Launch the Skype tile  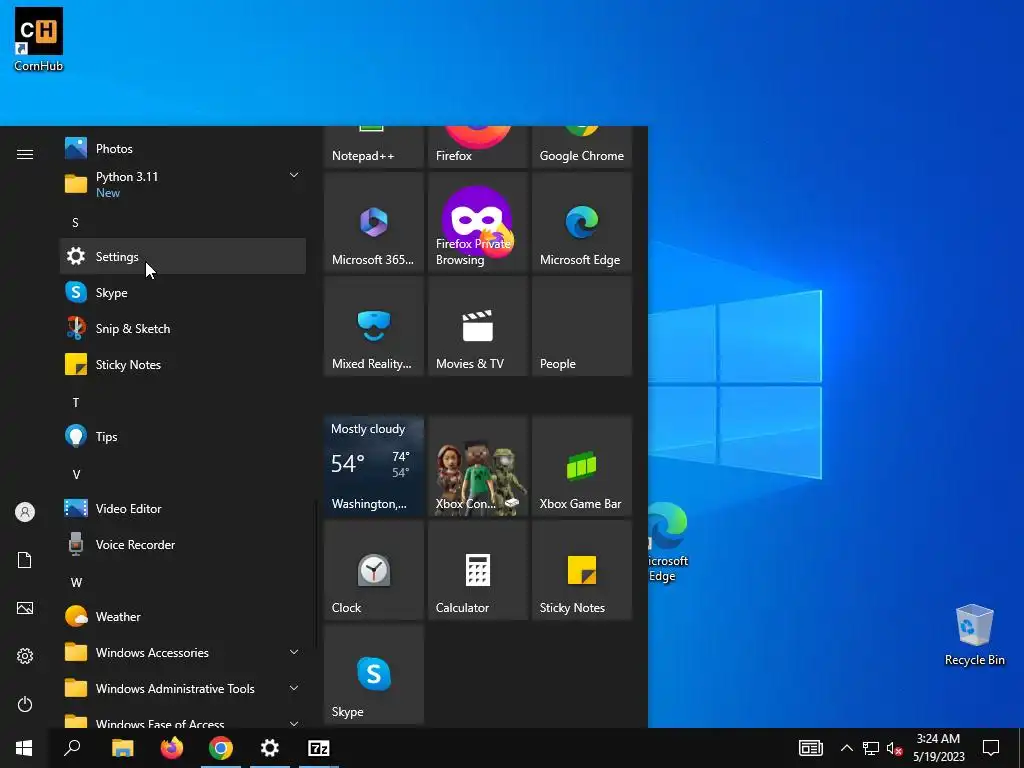374,674
